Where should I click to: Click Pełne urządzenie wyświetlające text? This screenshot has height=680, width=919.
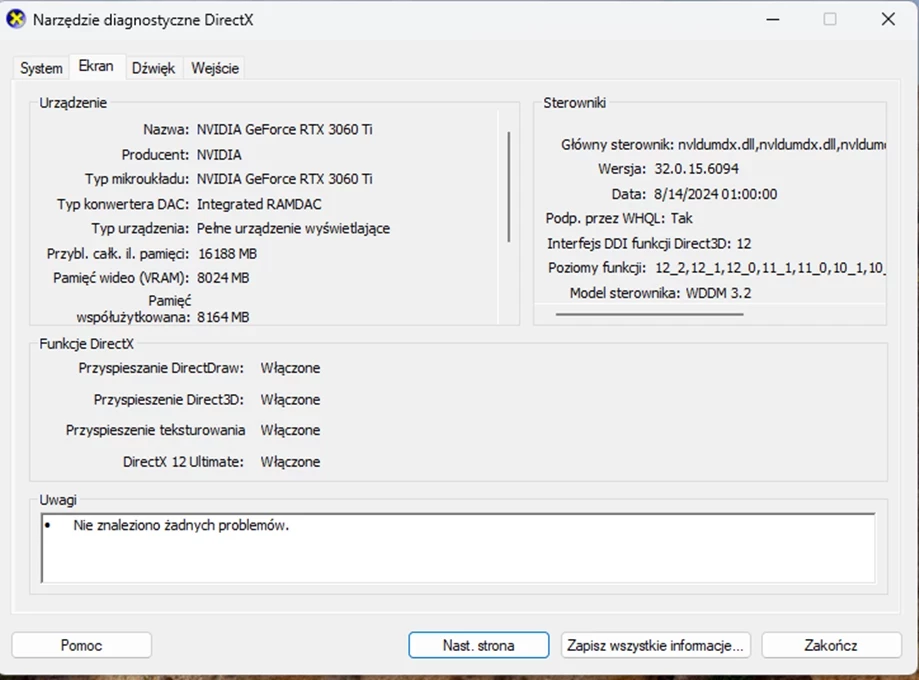coord(293,229)
